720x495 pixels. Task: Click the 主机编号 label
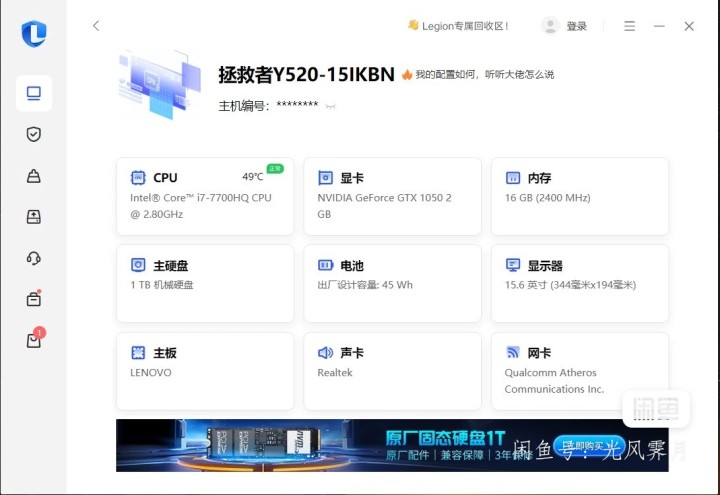coord(243,106)
